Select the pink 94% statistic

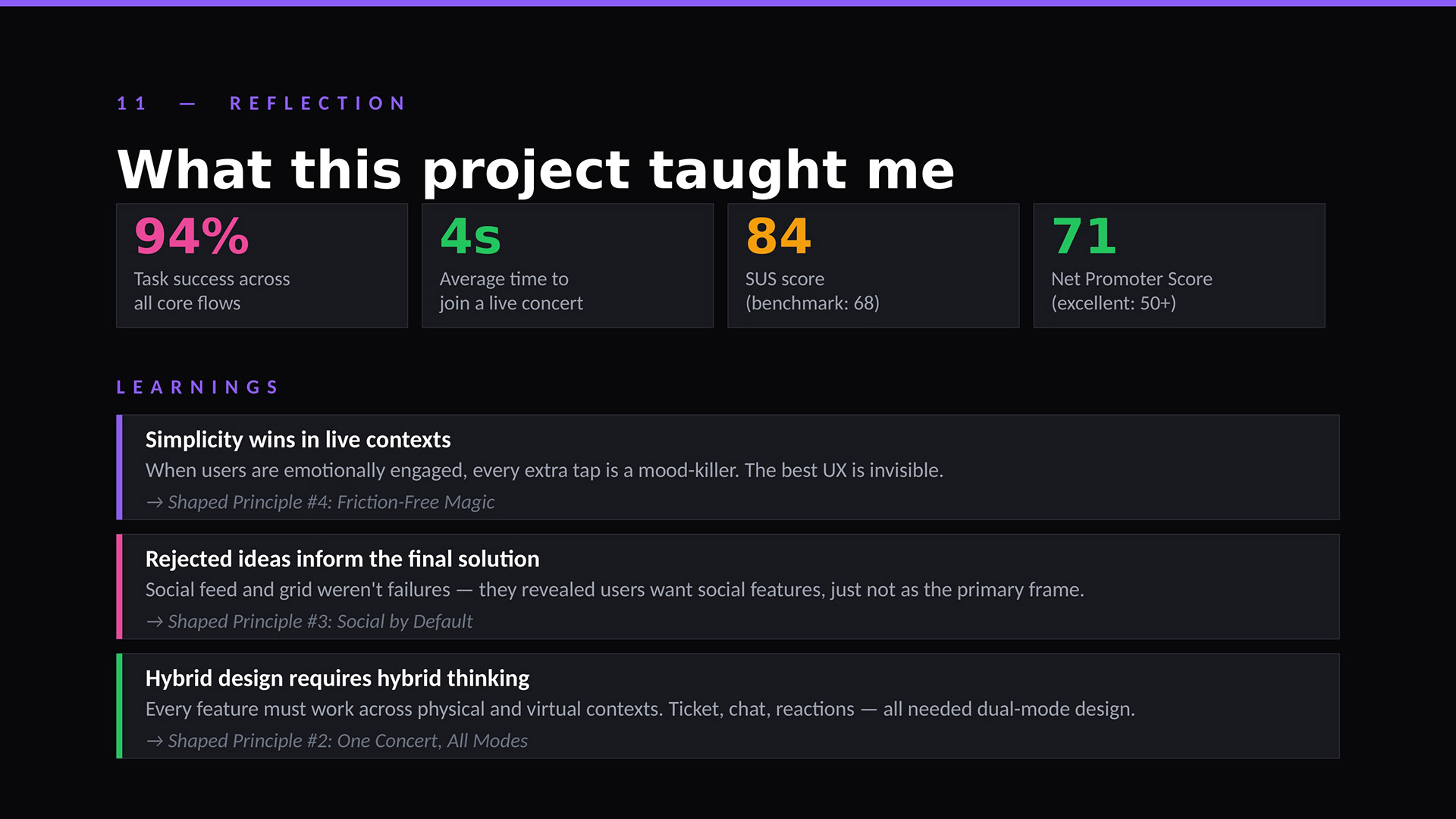(192, 237)
